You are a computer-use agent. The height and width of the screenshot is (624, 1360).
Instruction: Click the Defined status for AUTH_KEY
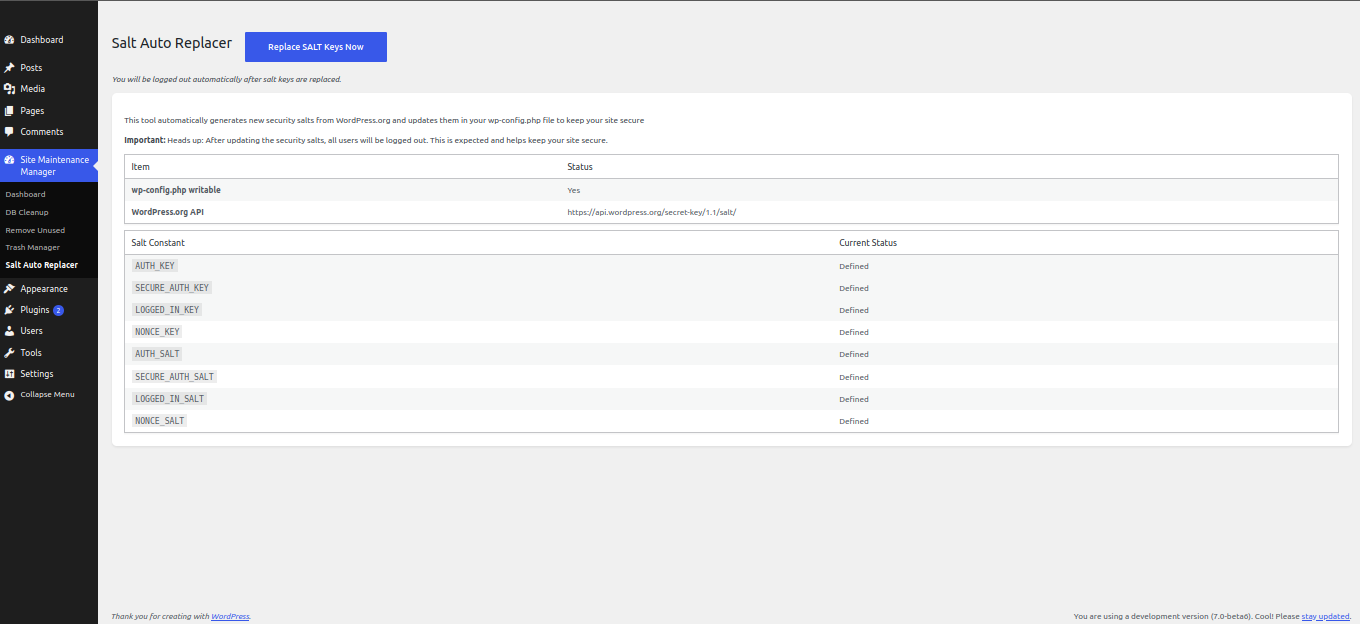pyautogui.click(x=854, y=266)
